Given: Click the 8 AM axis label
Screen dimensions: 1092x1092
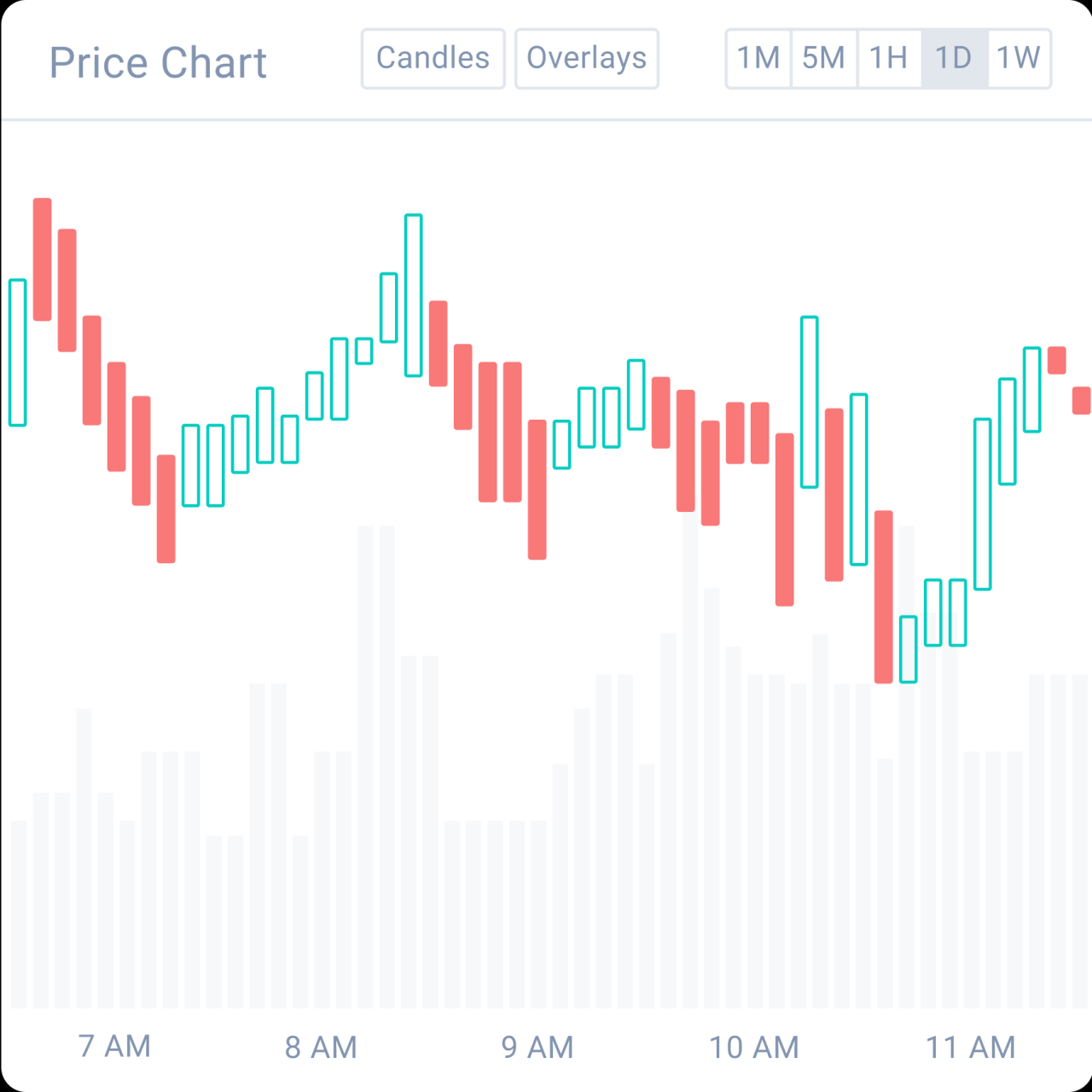Looking at the screenshot, I should point(322,1047).
